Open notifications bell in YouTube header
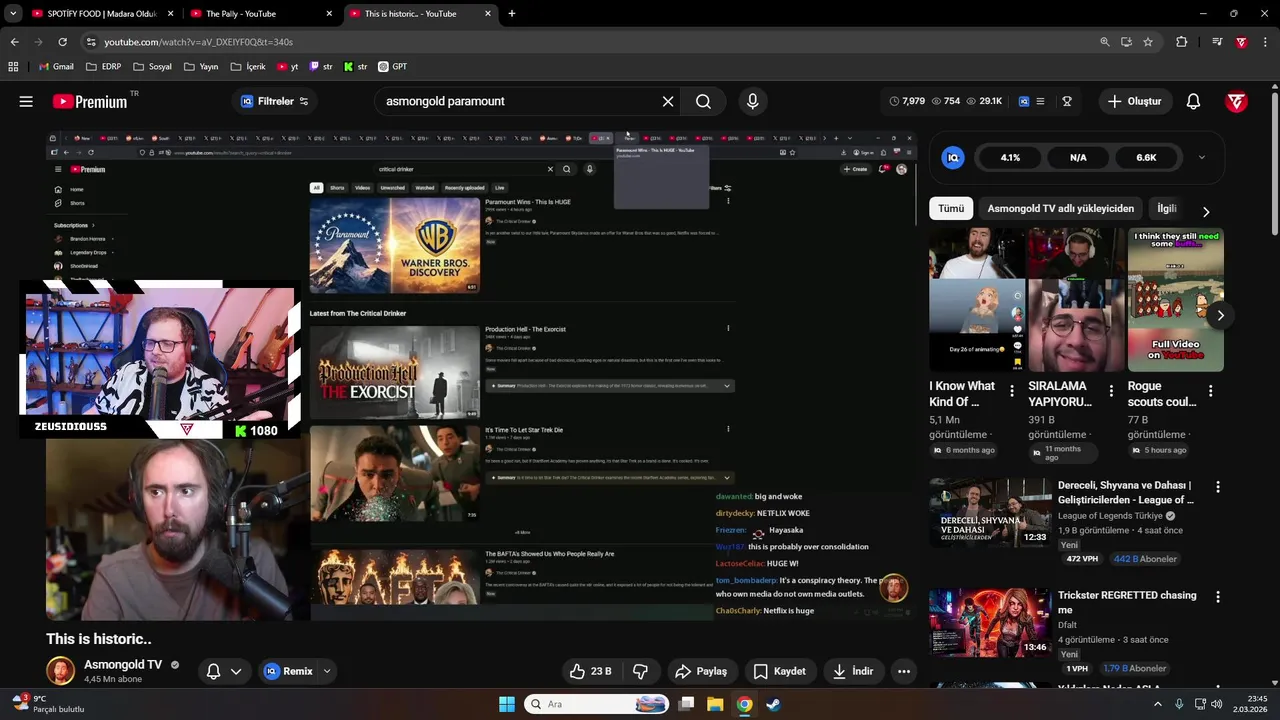The width and height of the screenshot is (1280, 720). pos(1193,101)
